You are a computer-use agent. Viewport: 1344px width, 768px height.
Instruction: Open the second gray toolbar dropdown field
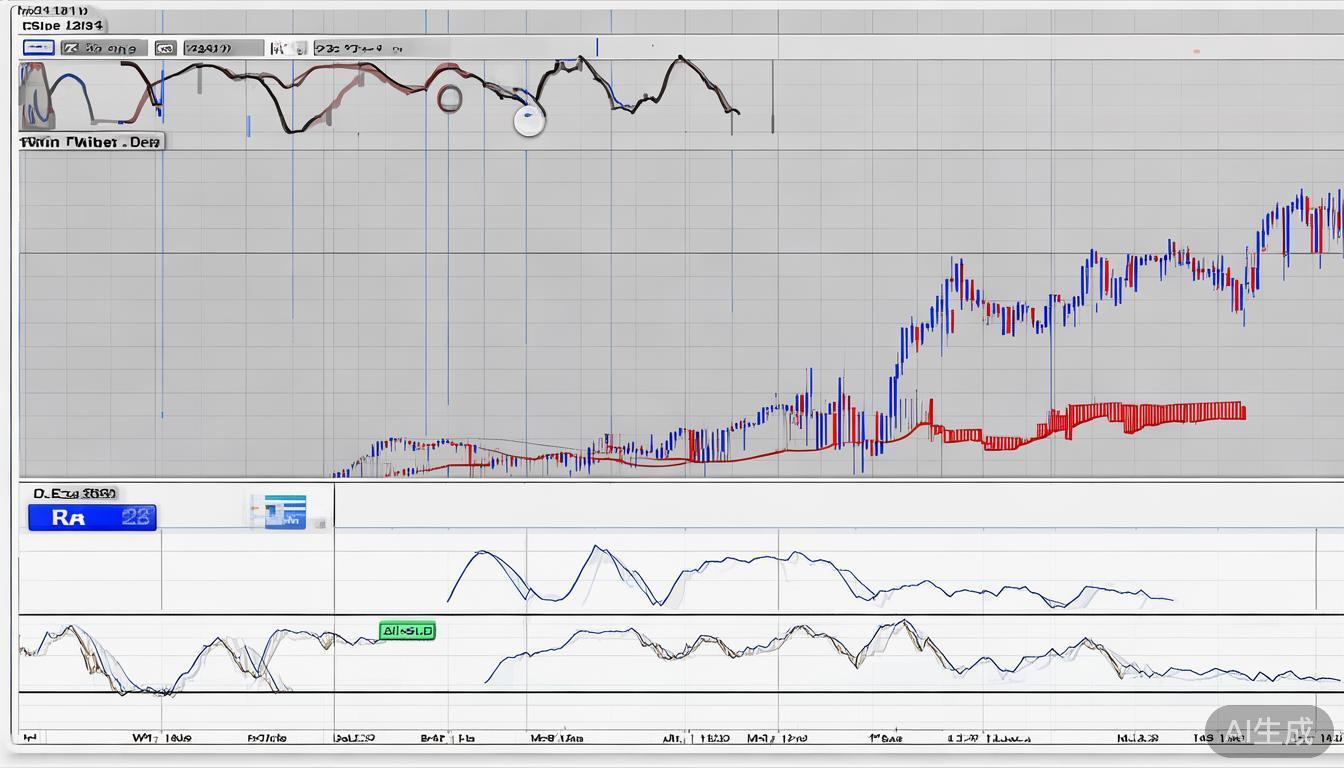coord(223,48)
